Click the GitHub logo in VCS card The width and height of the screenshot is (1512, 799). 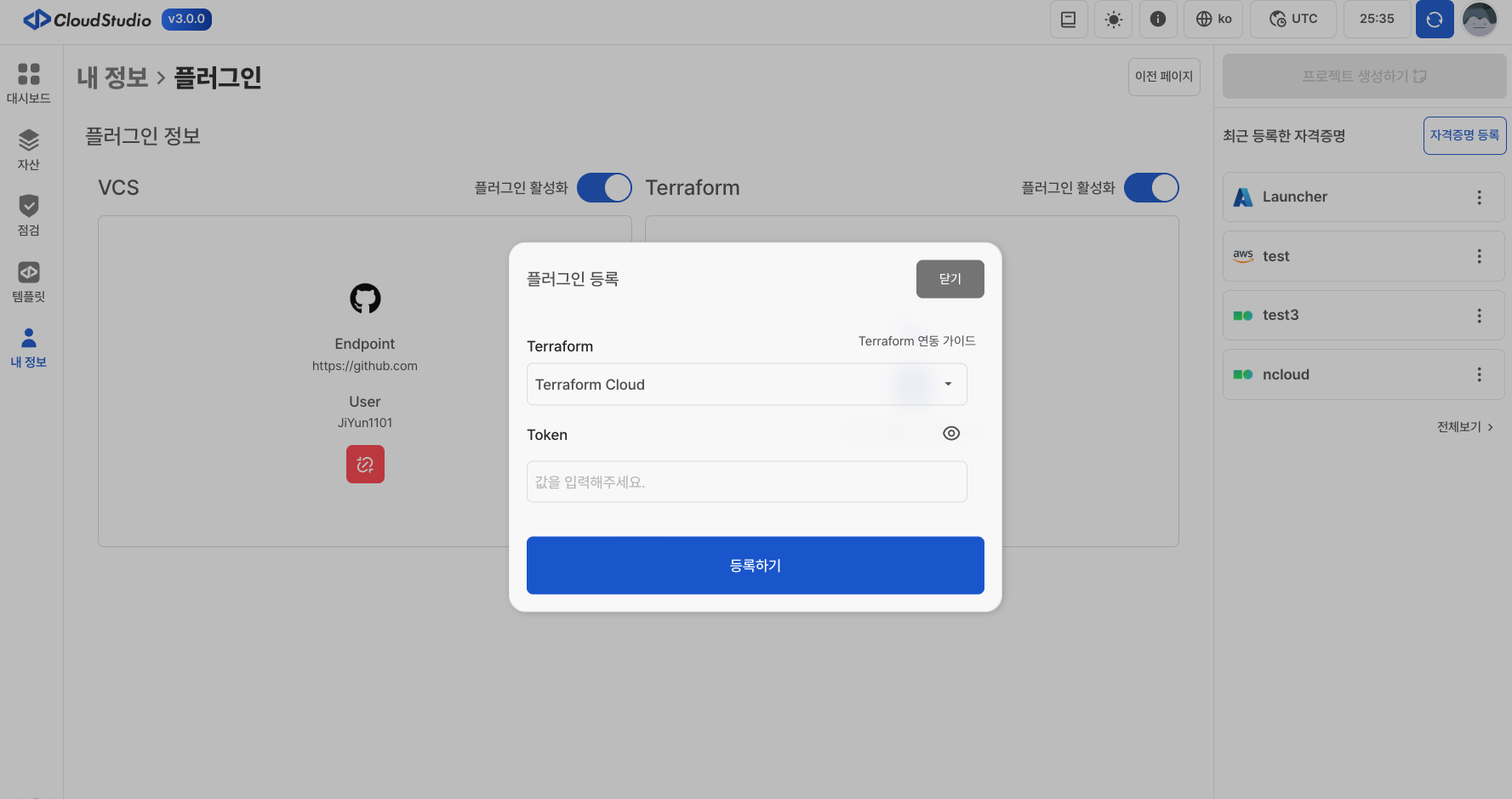(365, 299)
